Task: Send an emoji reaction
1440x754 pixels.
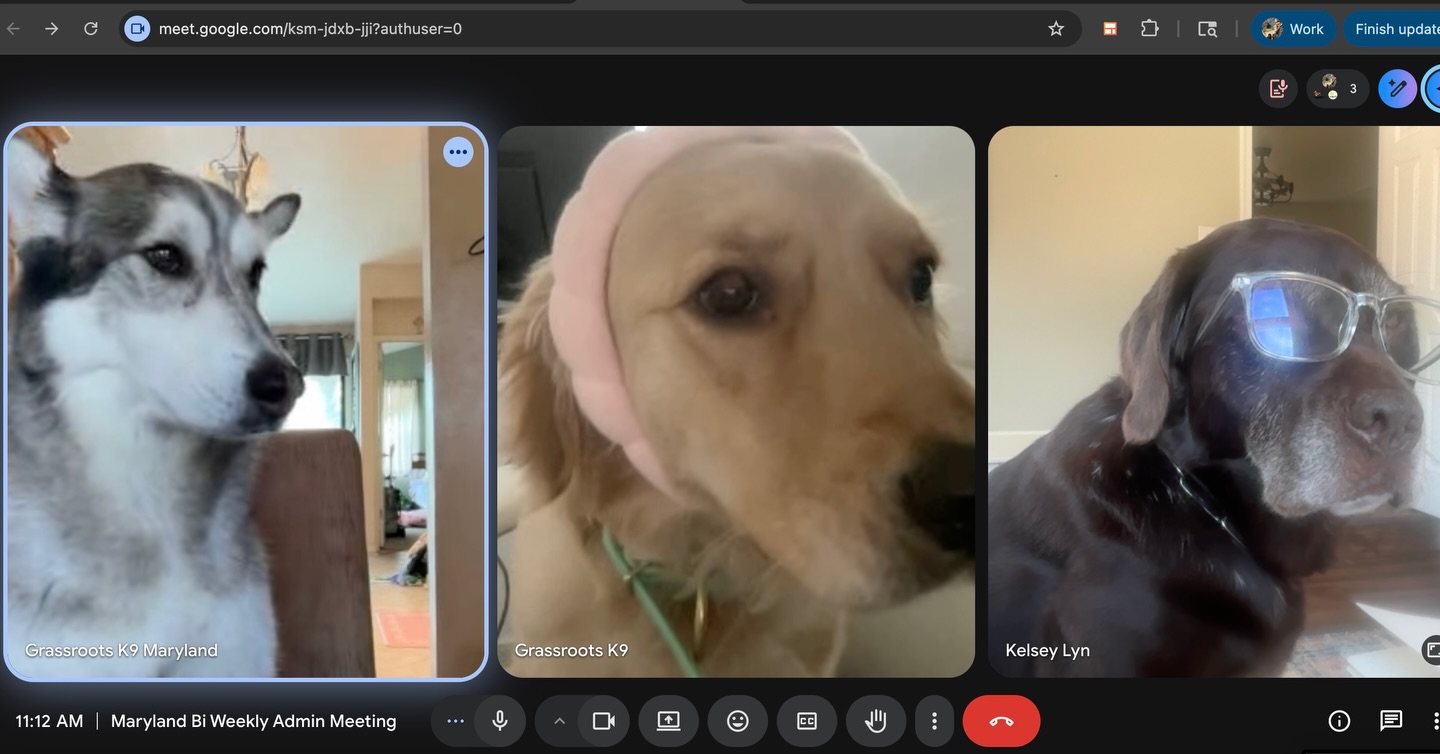Action: (x=737, y=720)
